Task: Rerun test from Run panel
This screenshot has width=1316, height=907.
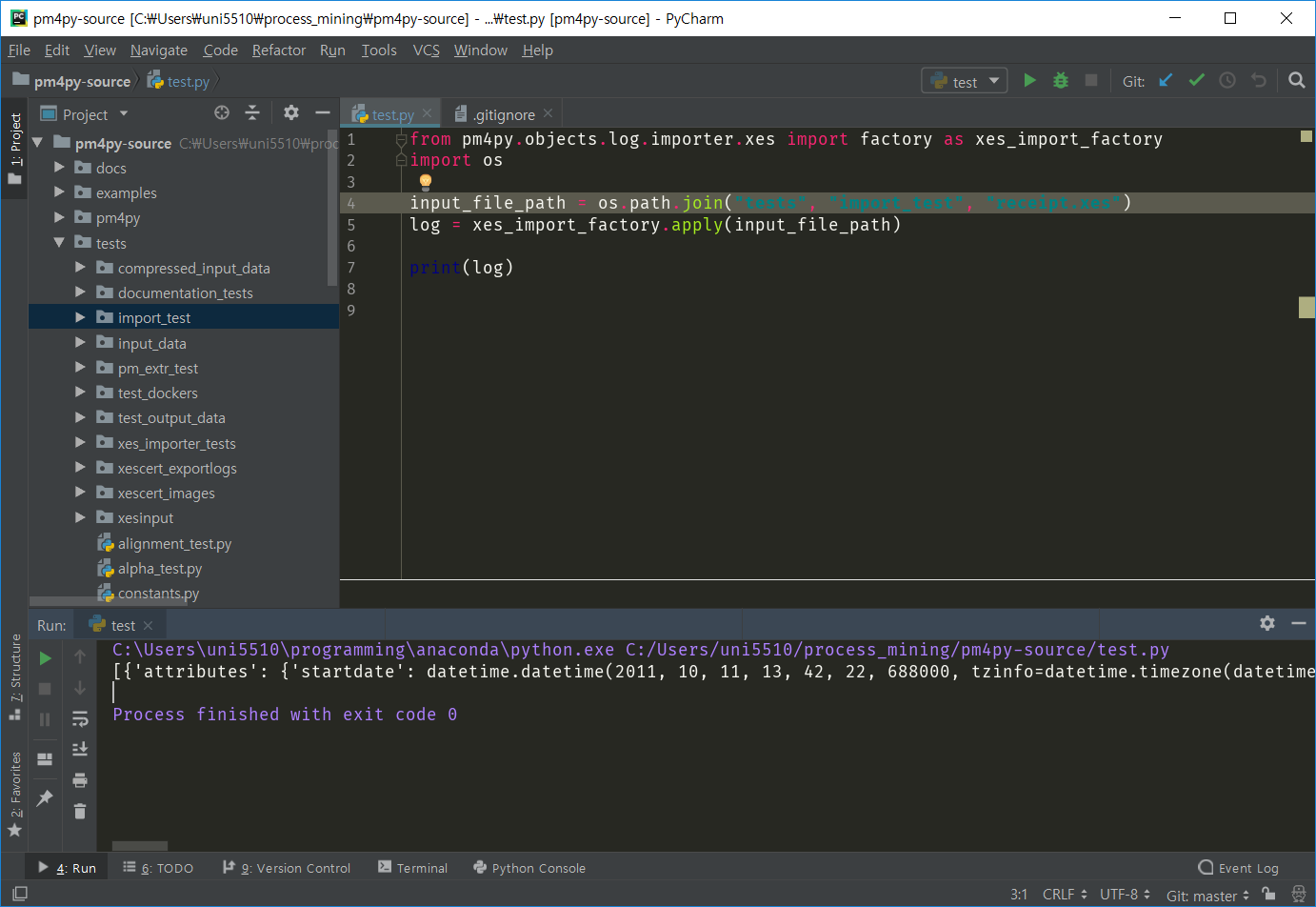Action: coord(45,658)
